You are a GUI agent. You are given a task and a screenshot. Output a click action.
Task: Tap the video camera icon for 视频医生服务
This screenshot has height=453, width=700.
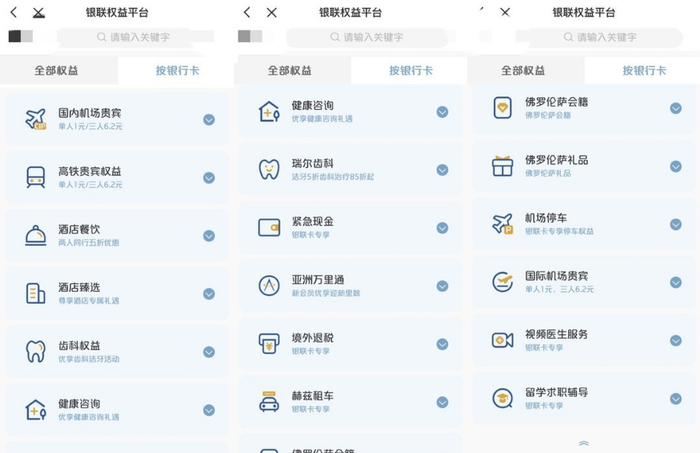(x=503, y=340)
